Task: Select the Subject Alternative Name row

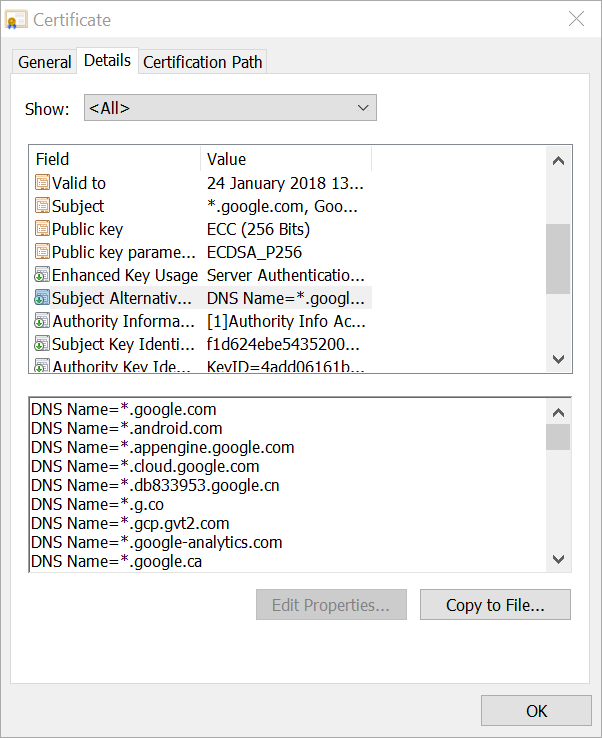Action: point(201,298)
